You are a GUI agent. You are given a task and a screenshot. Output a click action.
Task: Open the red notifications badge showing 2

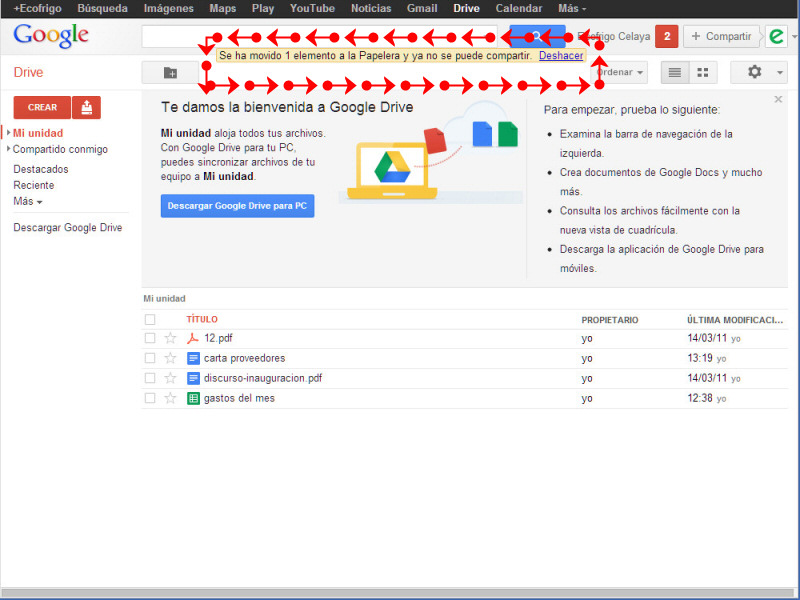click(666, 36)
